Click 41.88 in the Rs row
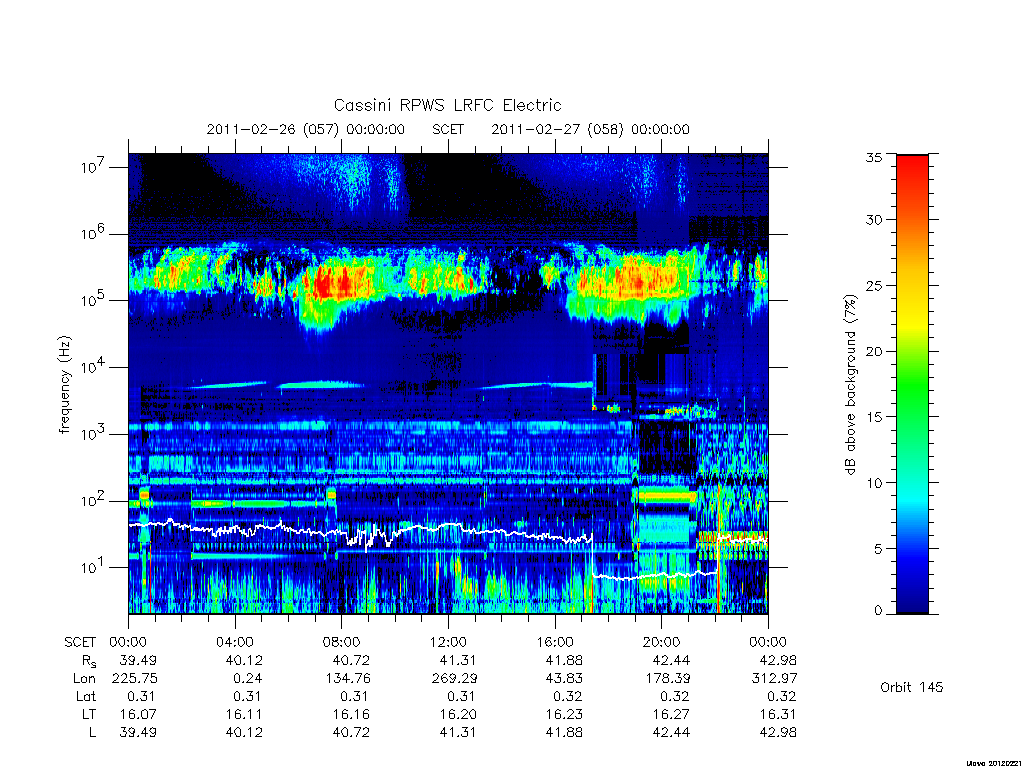The width and height of the screenshot is (1024, 768). [564, 661]
